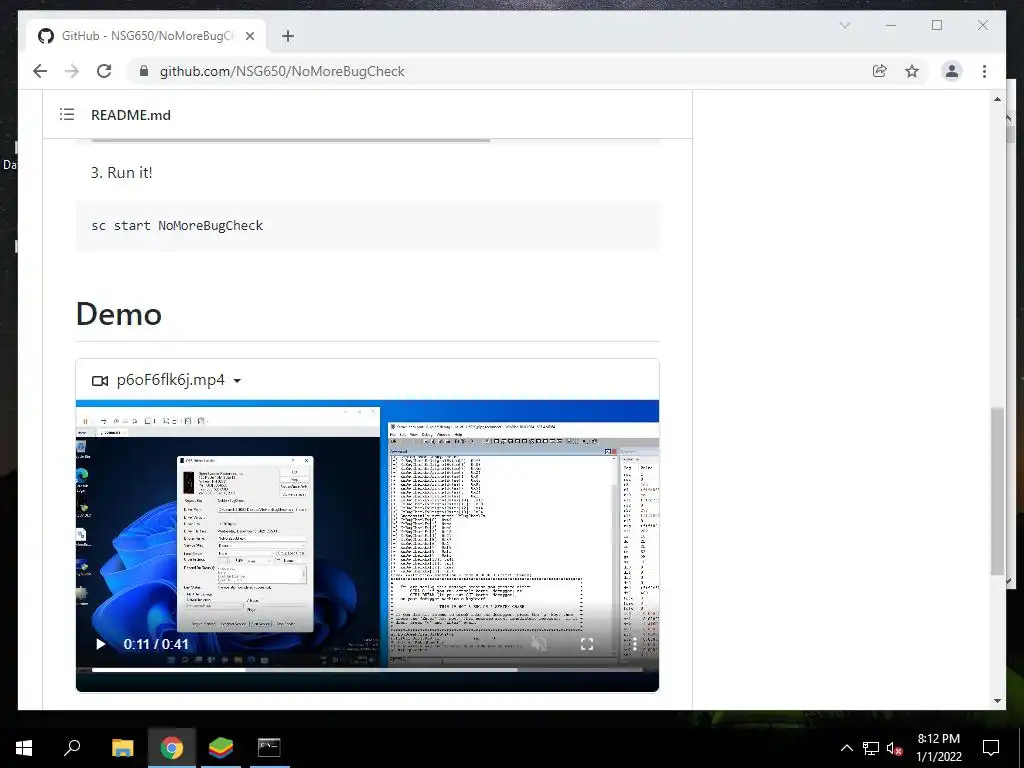Viewport: 1024px width, 768px height.
Task: Open the Windows Start menu
Action: [24, 747]
